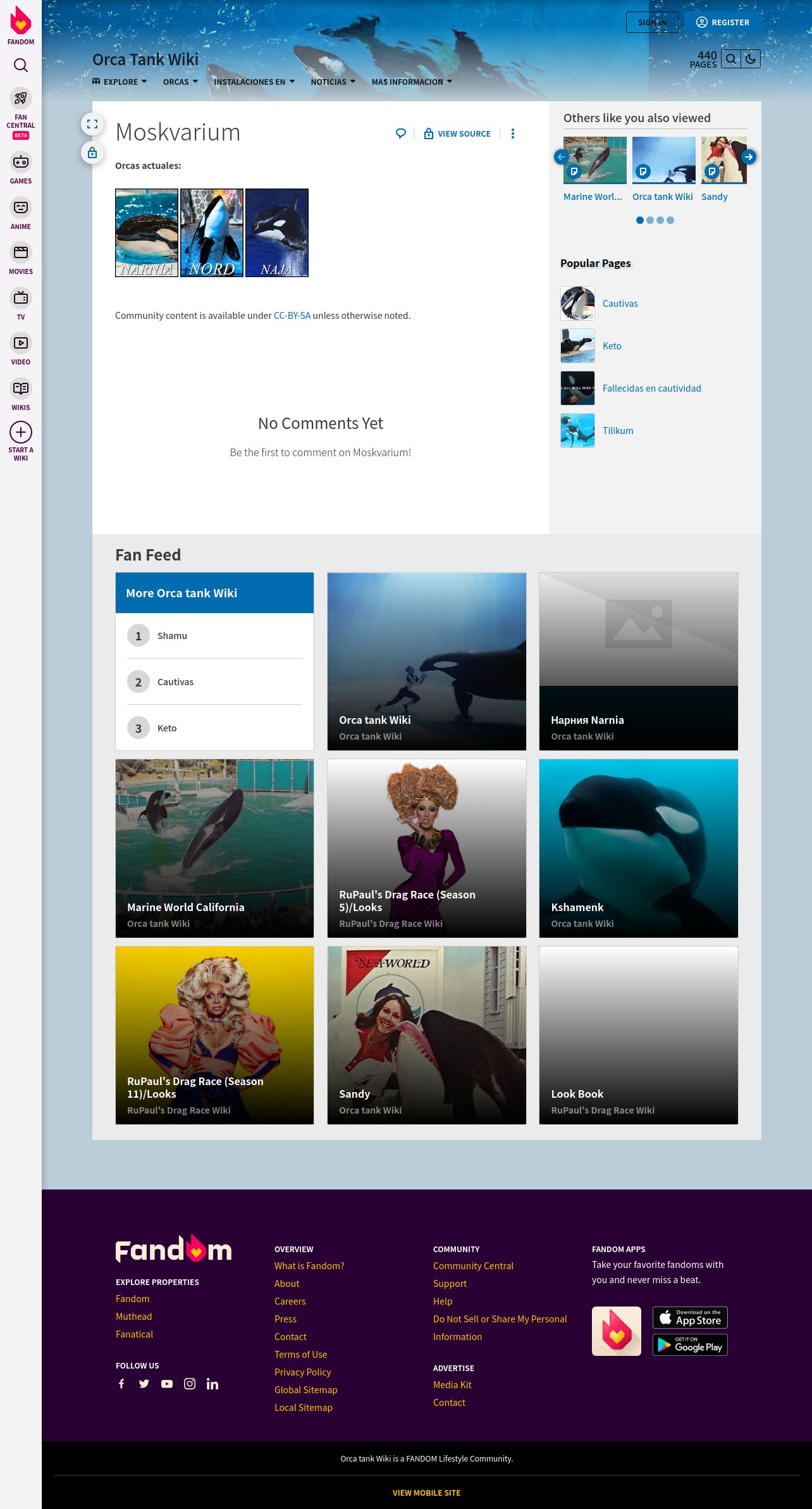This screenshot has height=1509, width=812.
Task: Click View Mobile Site link
Action: point(426,1493)
